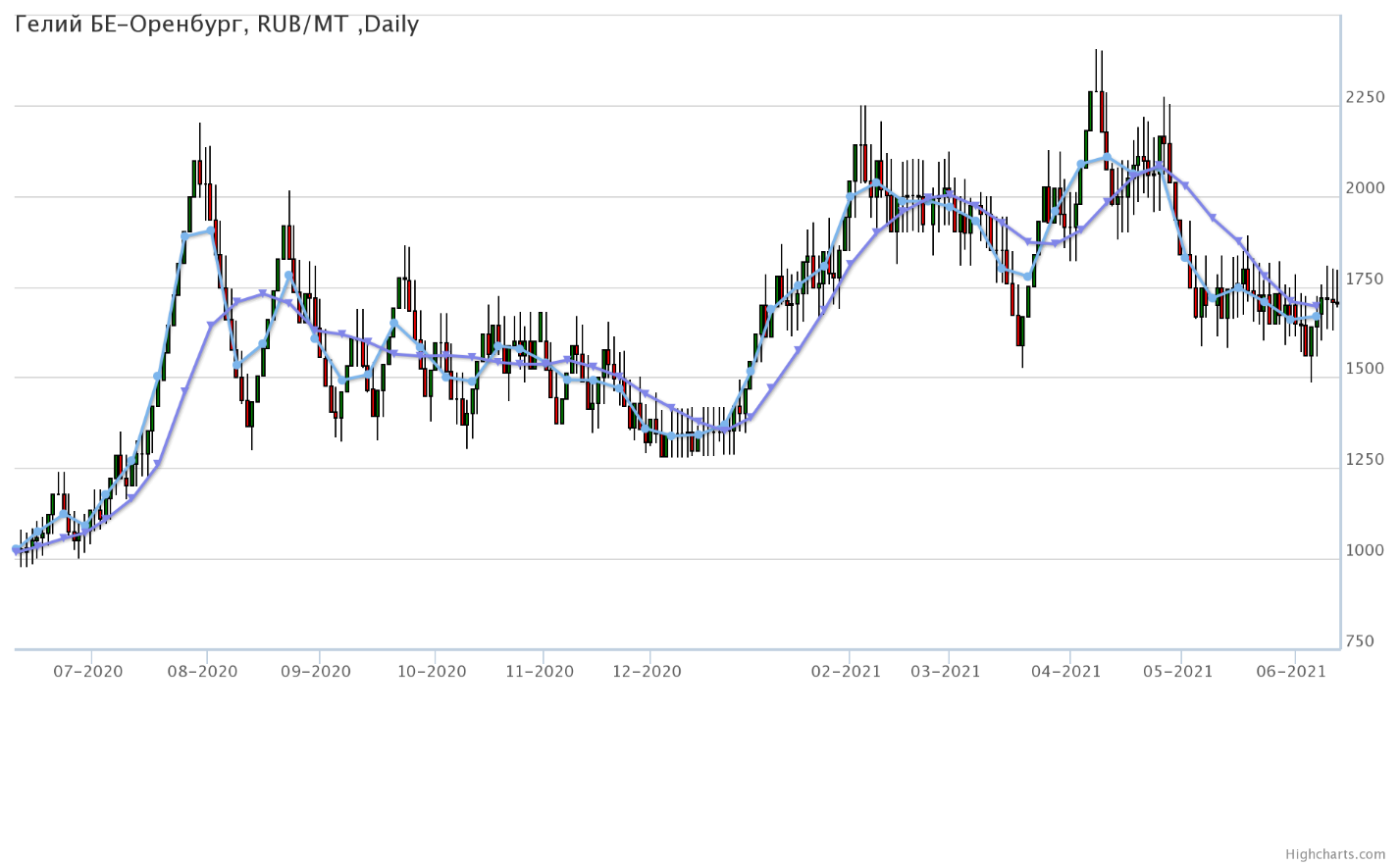The height and width of the screenshot is (866, 1400).
Task: Click the chart title Гелий БЕ-Оренбург
Action: click(x=217, y=25)
